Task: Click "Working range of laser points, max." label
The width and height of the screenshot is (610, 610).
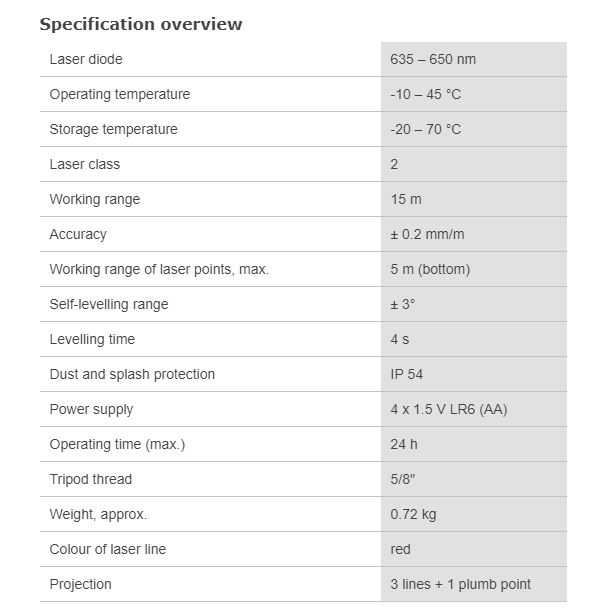Action: 159,269
